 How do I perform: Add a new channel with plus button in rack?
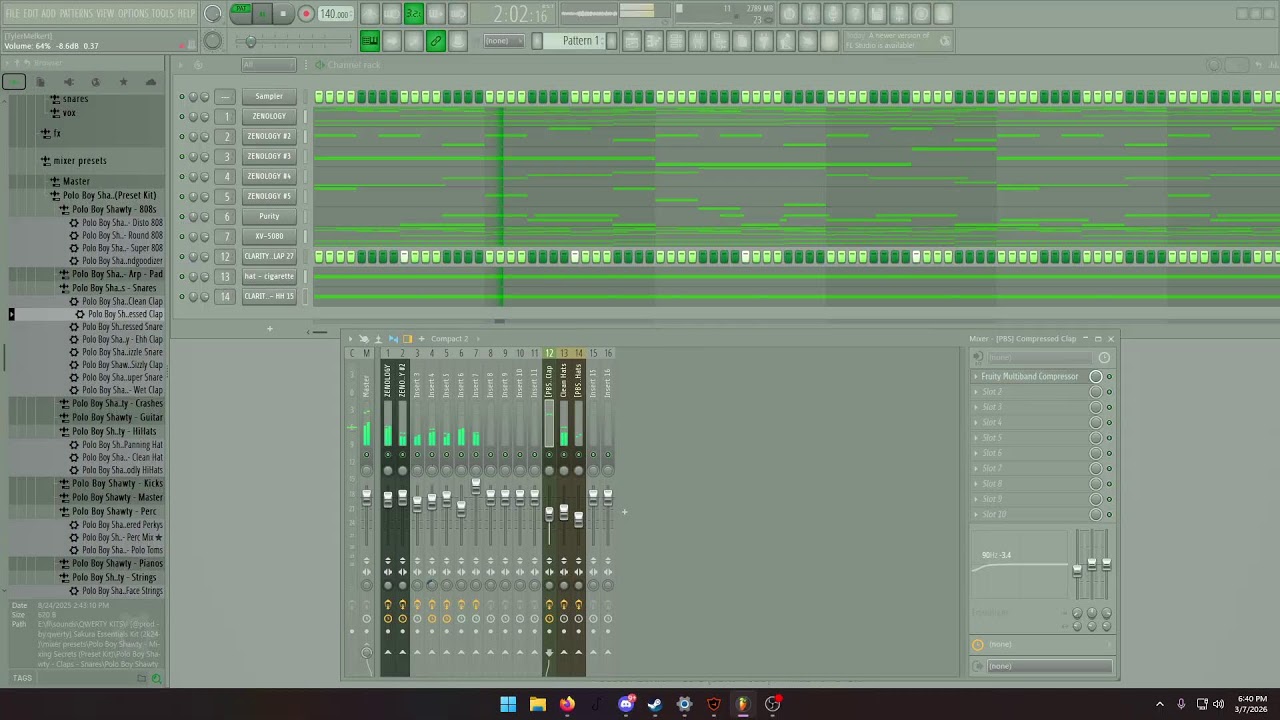tap(269, 328)
